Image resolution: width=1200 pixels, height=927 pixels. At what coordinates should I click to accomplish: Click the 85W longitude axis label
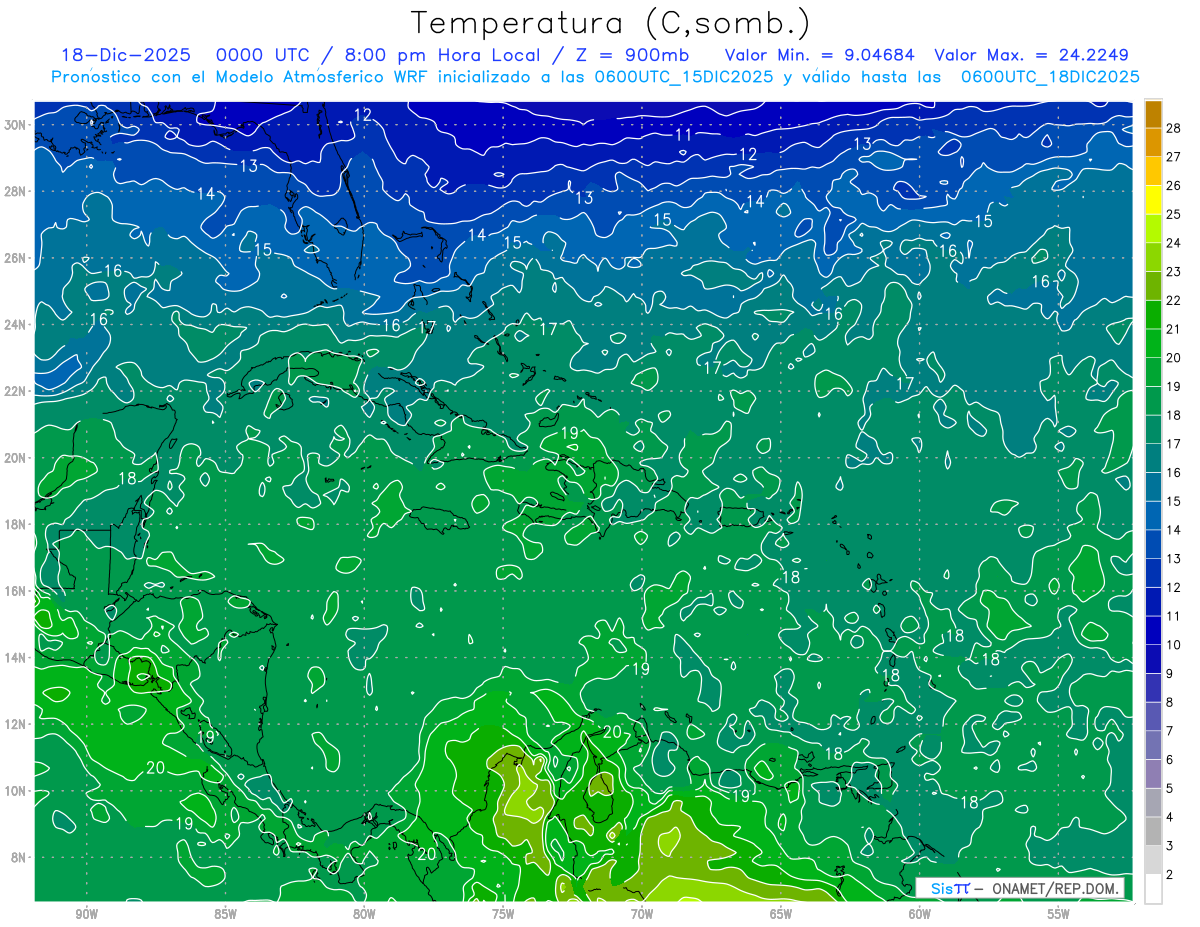coord(225,914)
